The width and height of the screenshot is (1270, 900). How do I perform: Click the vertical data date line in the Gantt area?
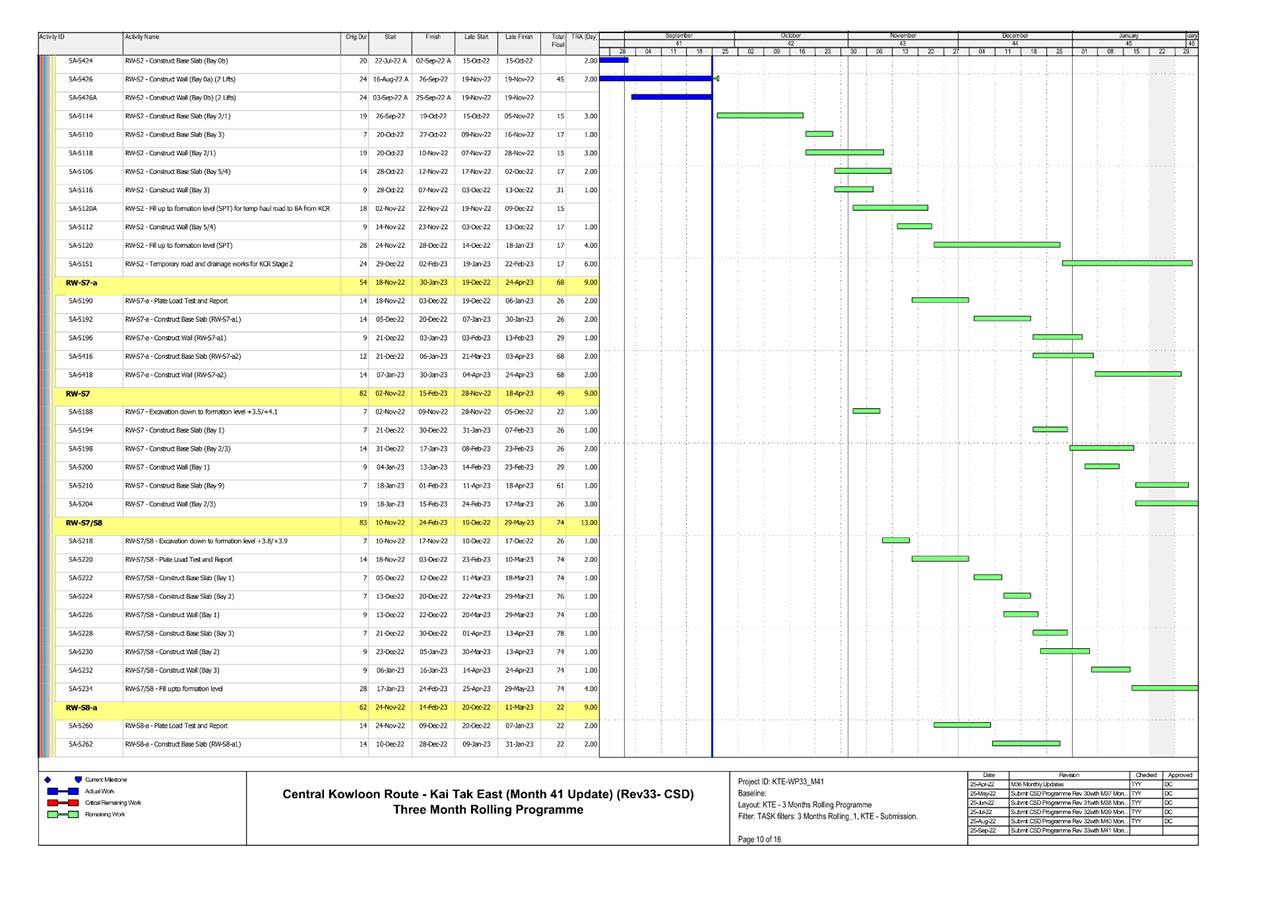pyautogui.click(x=712, y=400)
